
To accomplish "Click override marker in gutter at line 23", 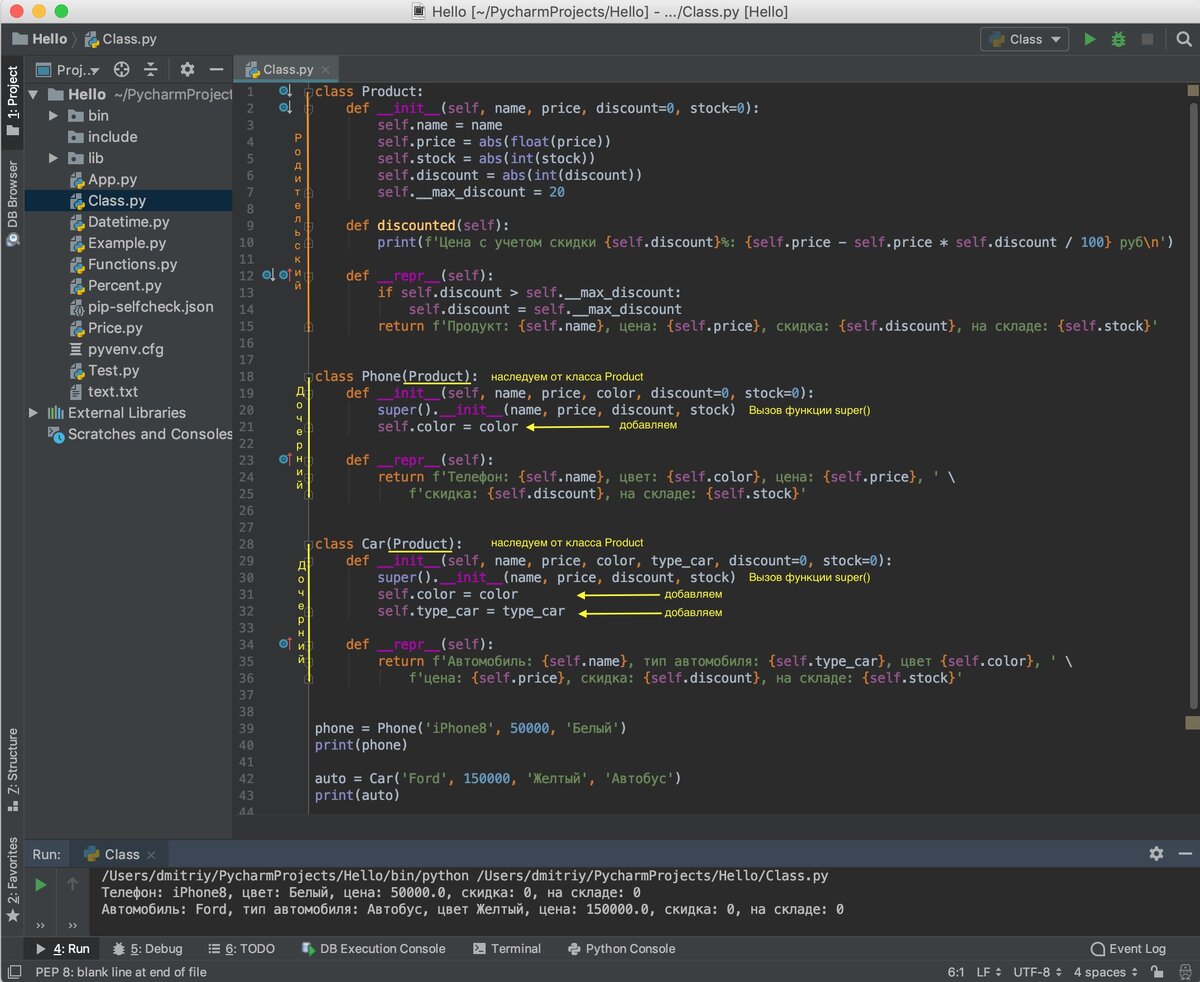I will 286,459.
